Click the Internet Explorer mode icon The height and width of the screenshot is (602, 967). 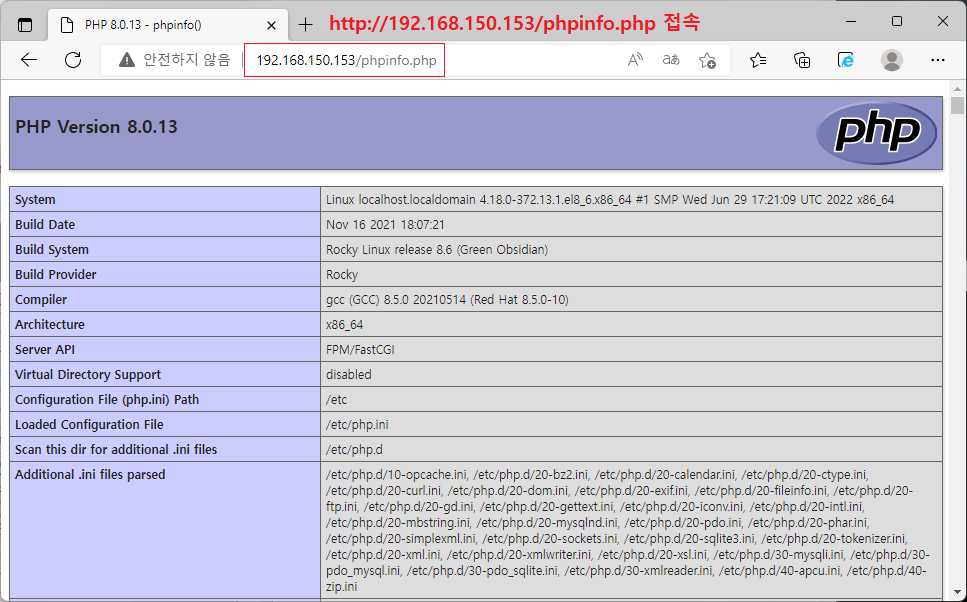coord(846,60)
